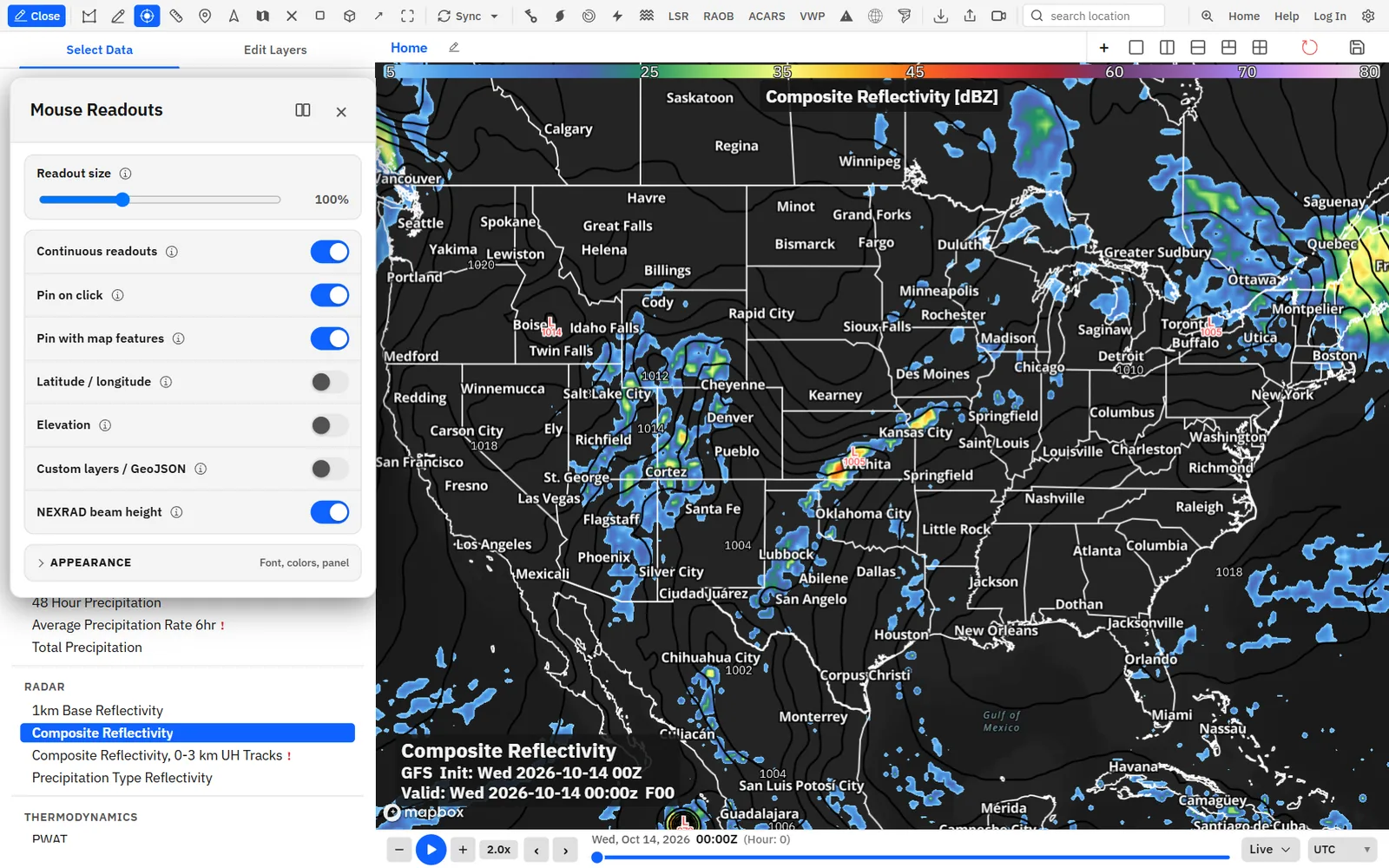Screen dimensions: 1389x868
Task: Click the hurricane tropical icon in toolbar
Action: 560,16
